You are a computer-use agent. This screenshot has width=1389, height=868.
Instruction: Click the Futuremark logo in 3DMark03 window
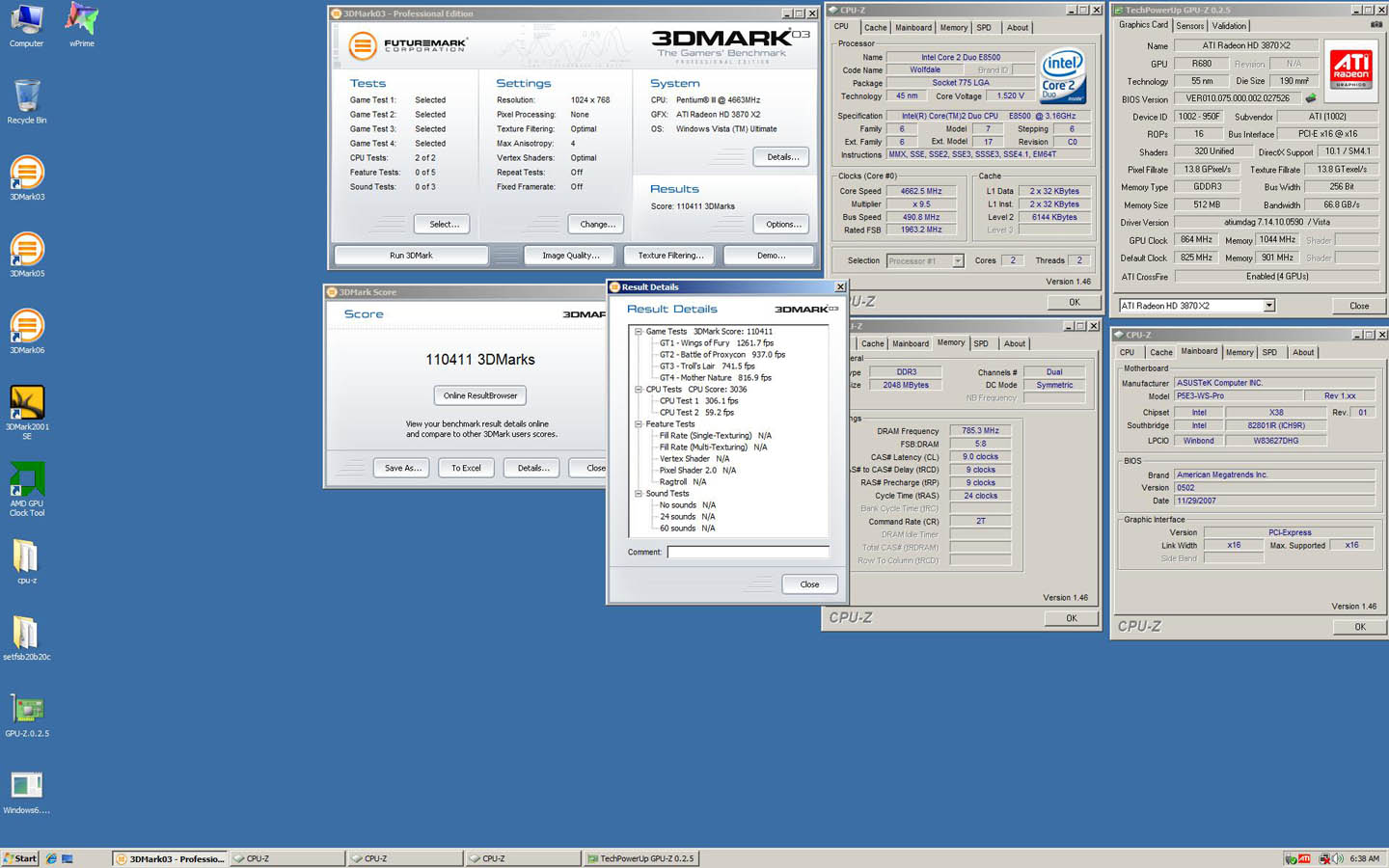click(x=409, y=44)
